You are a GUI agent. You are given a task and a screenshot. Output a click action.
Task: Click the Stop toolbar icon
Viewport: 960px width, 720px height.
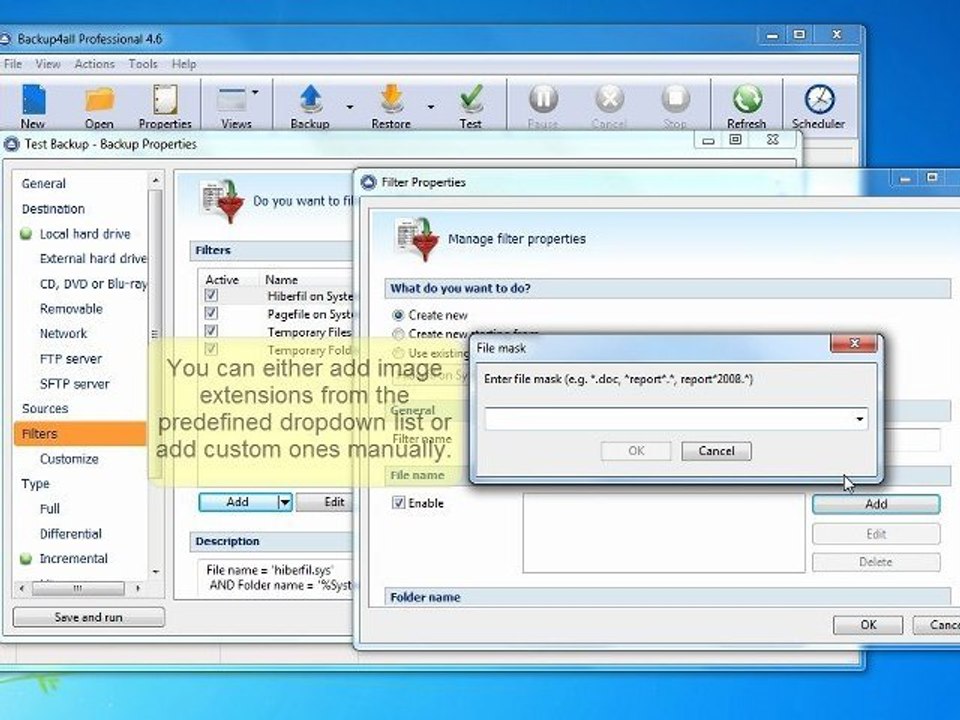[675, 107]
